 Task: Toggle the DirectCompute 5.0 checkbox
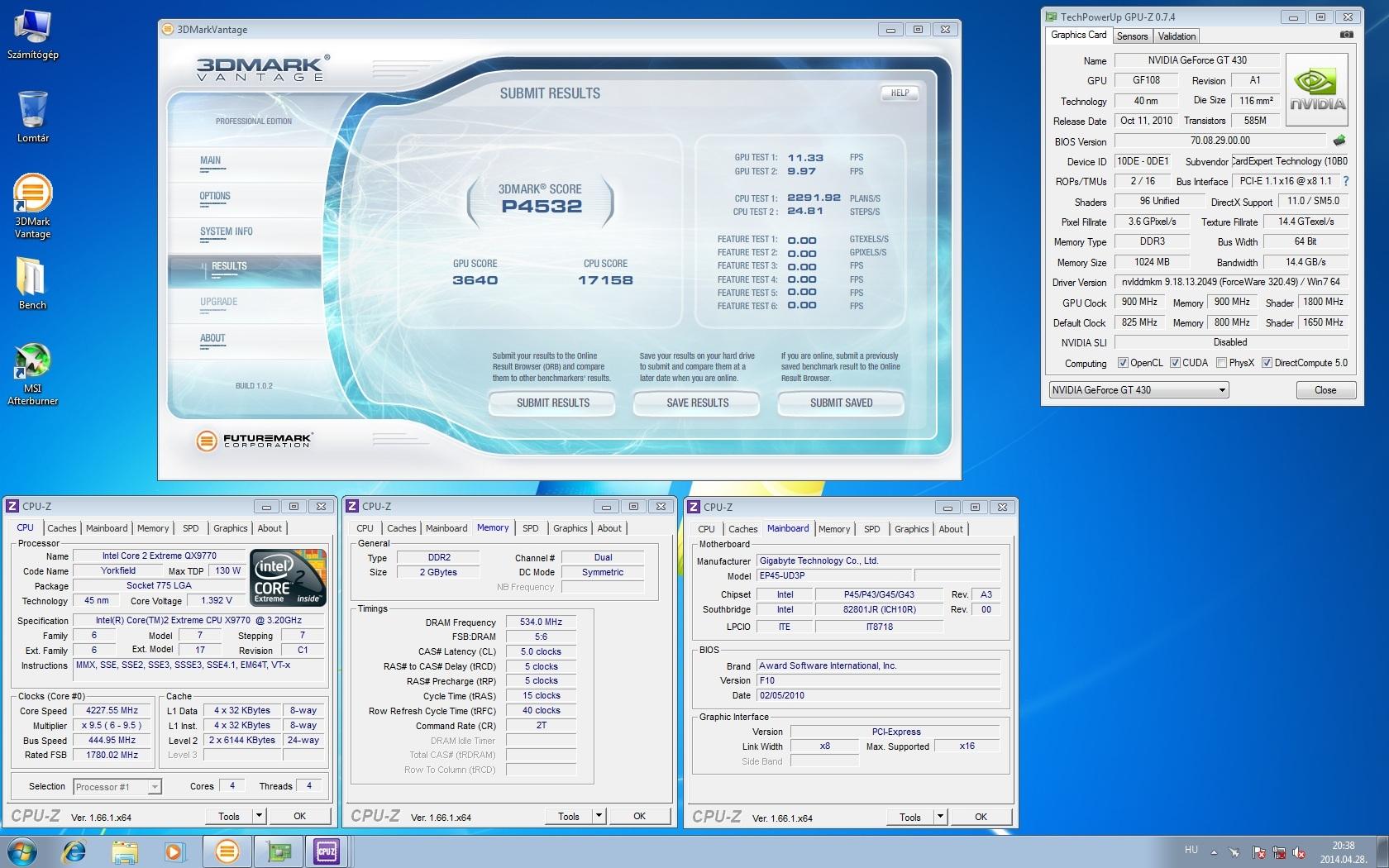[x=1267, y=363]
